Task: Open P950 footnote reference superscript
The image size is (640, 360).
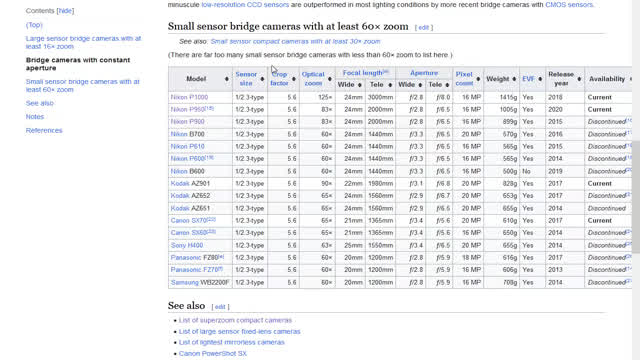Action: (x=209, y=108)
